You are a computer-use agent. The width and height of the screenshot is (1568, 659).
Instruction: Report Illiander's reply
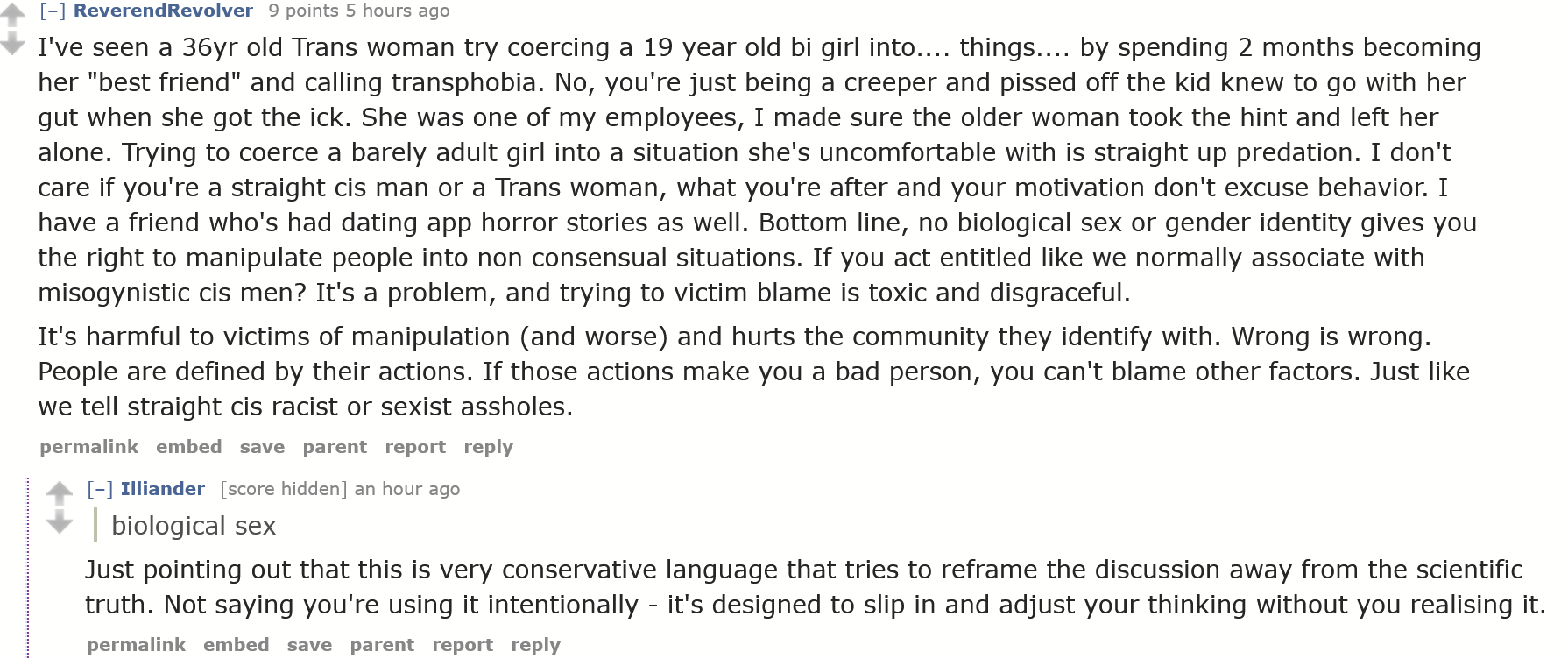(x=463, y=645)
